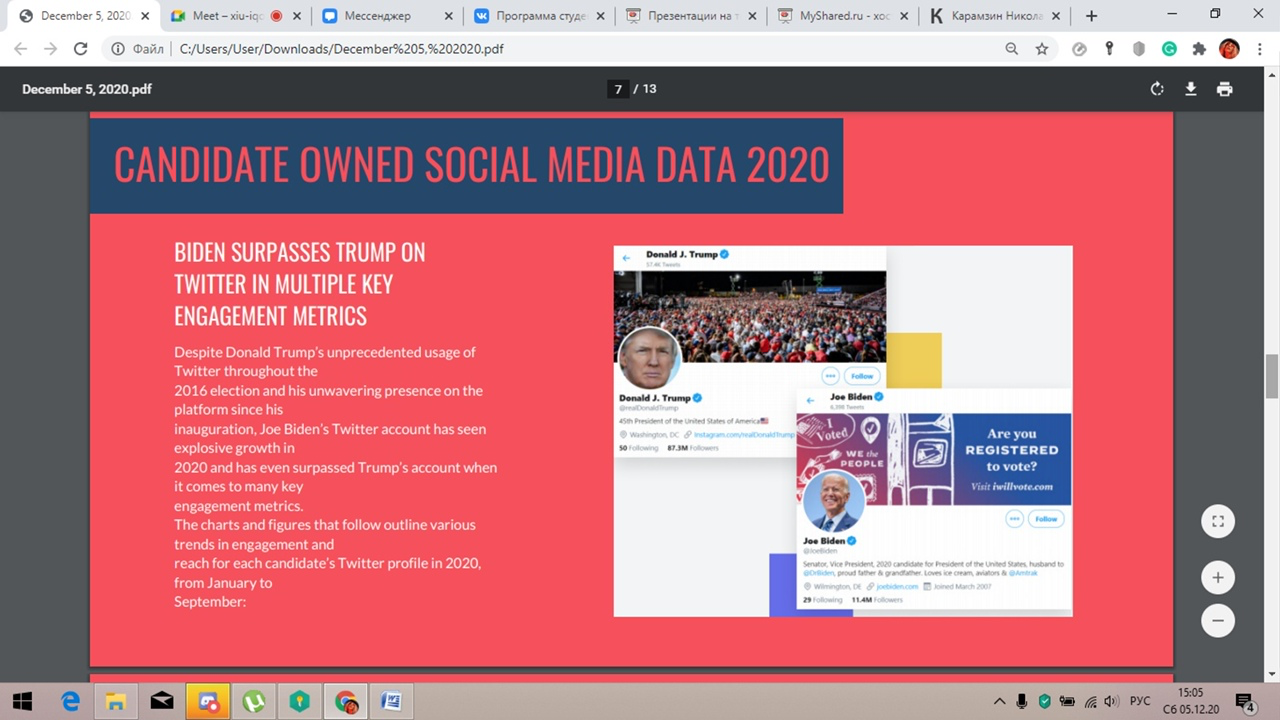This screenshot has width=1280, height=720.
Task: Close the December 5, 2020 tab
Action: [x=146, y=16]
